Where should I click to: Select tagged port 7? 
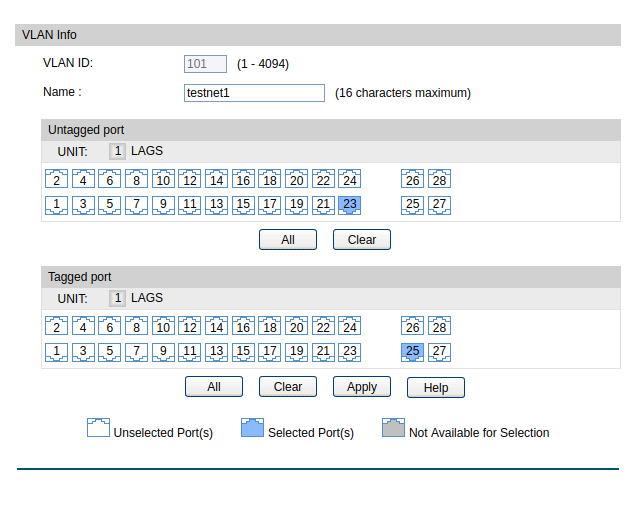[x=136, y=352]
